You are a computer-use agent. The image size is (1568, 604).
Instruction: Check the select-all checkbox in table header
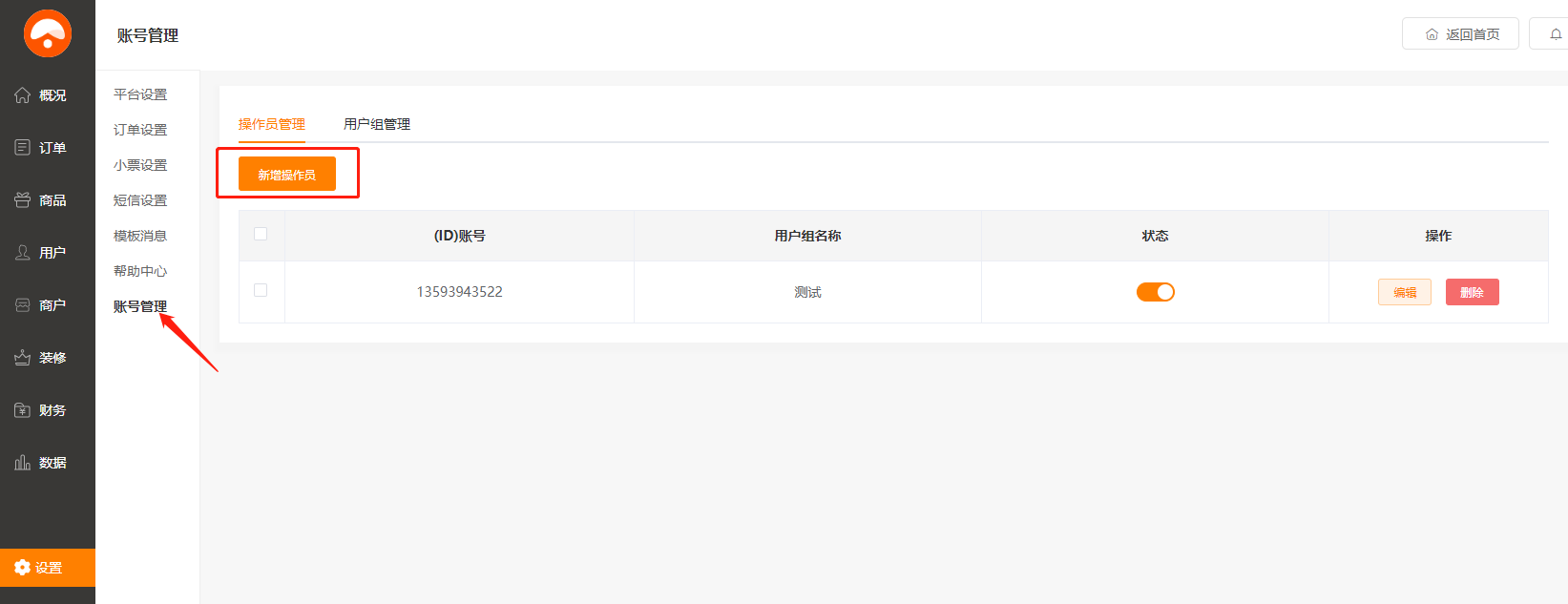coord(261,234)
